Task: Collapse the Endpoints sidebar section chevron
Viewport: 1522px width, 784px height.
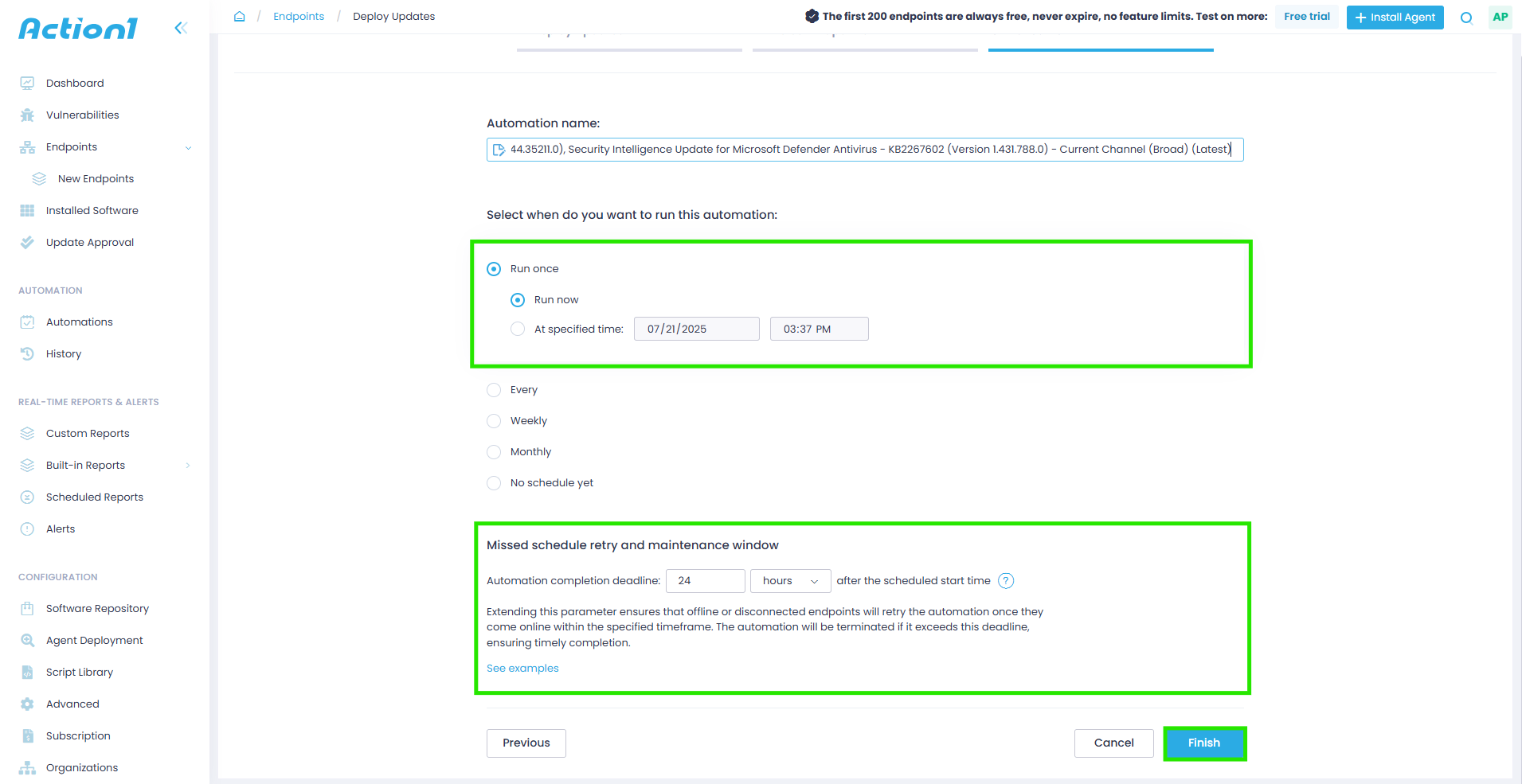Action: [188, 148]
